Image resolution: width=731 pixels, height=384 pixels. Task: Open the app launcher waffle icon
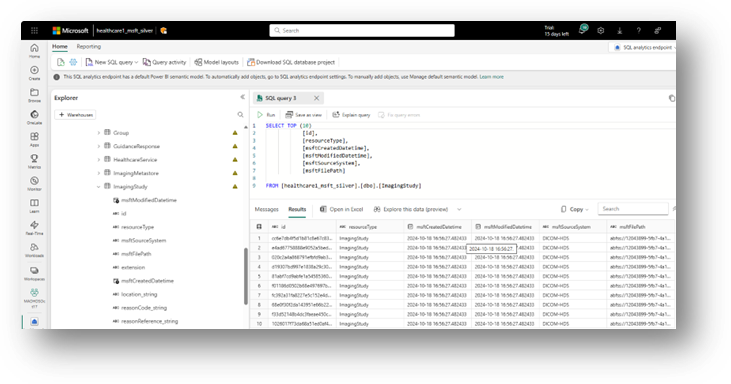pos(34,31)
